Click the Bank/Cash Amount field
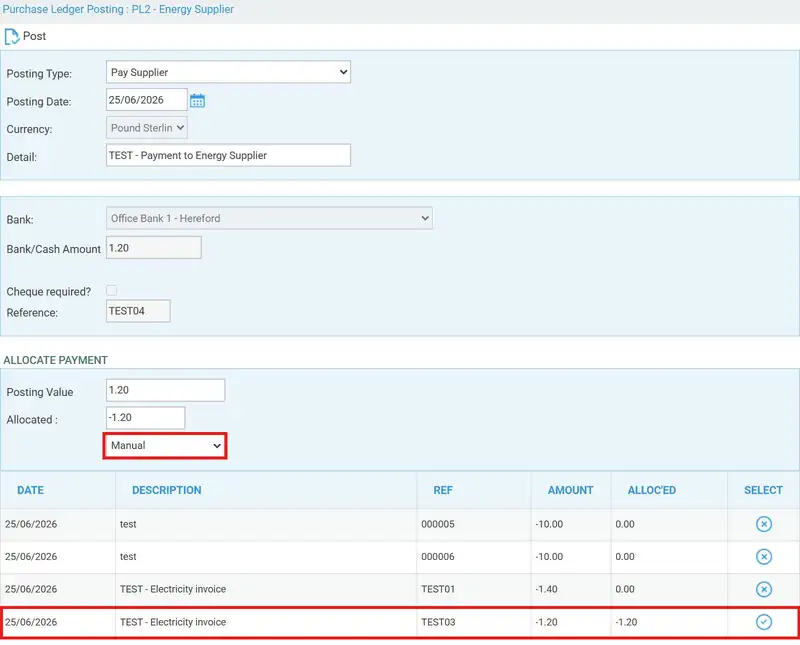This screenshot has height=645, width=800. click(154, 247)
